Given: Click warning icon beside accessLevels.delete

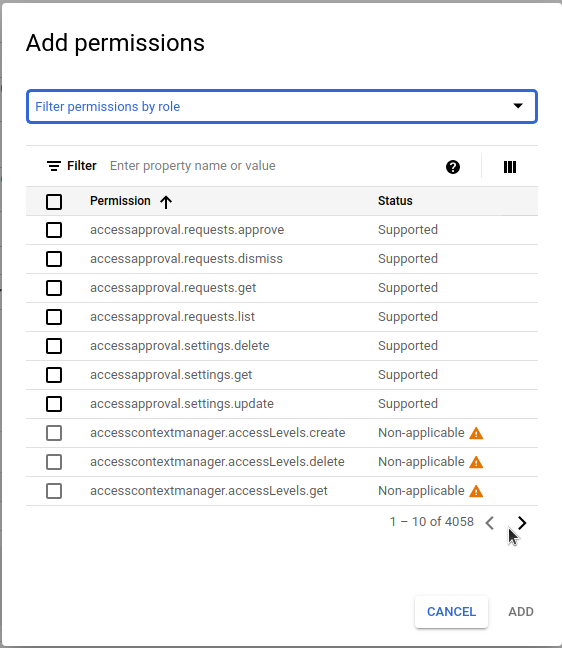Looking at the screenshot, I should (476, 462).
